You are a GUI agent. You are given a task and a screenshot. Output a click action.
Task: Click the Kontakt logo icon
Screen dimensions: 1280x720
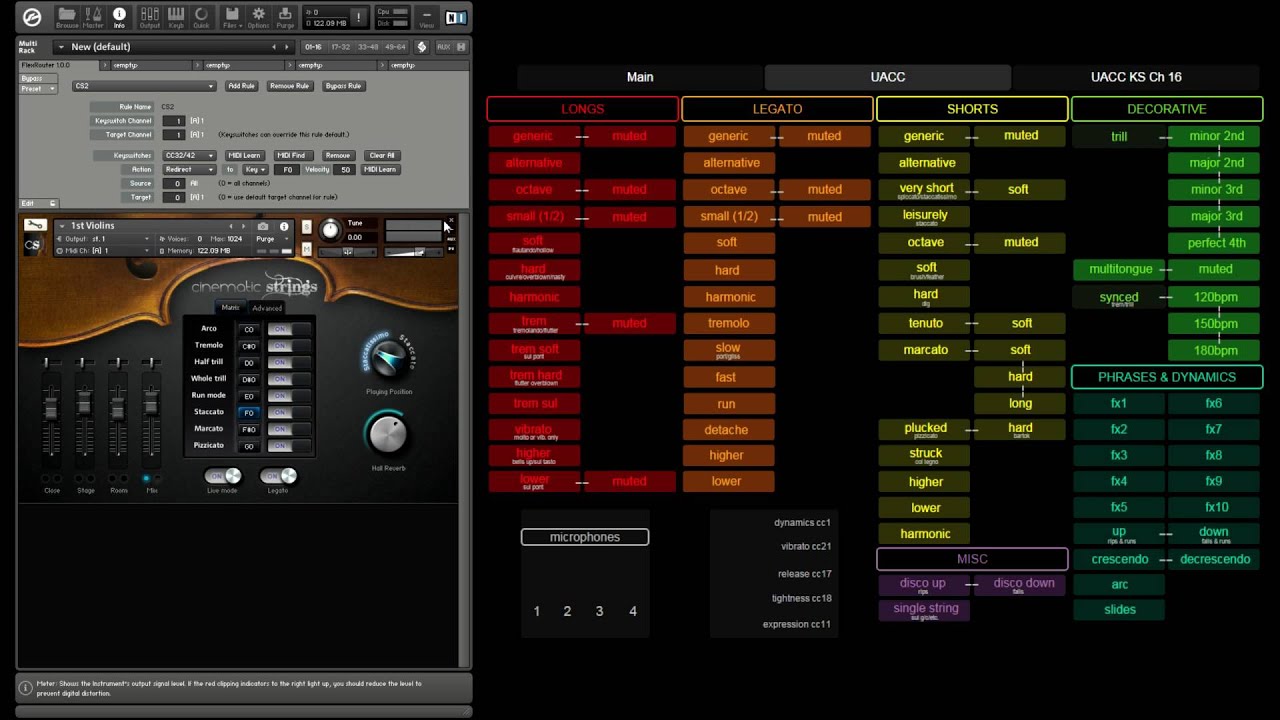click(x=32, y=17)
